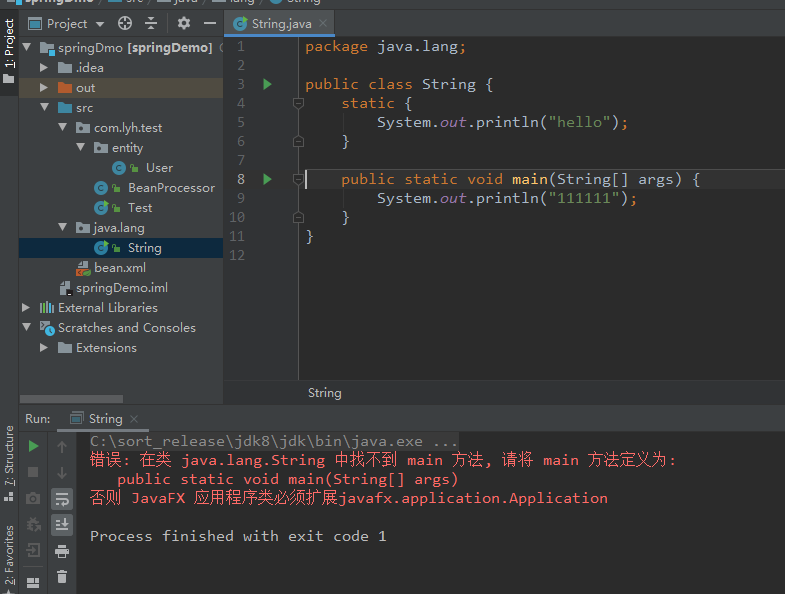The height and width of the screenshot is (594, 785).
Task: Fold the main method at line 8
Action: 298,179
